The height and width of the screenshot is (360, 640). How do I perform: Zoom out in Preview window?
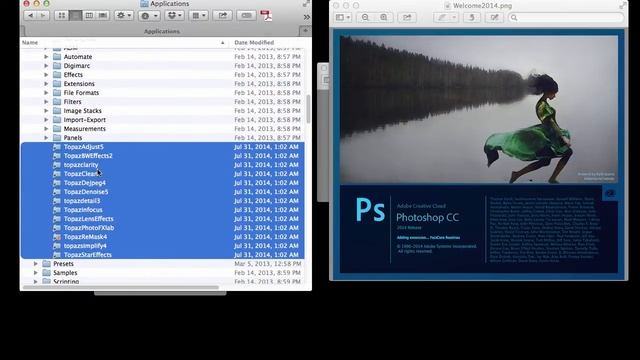click(x=365, y=17)
